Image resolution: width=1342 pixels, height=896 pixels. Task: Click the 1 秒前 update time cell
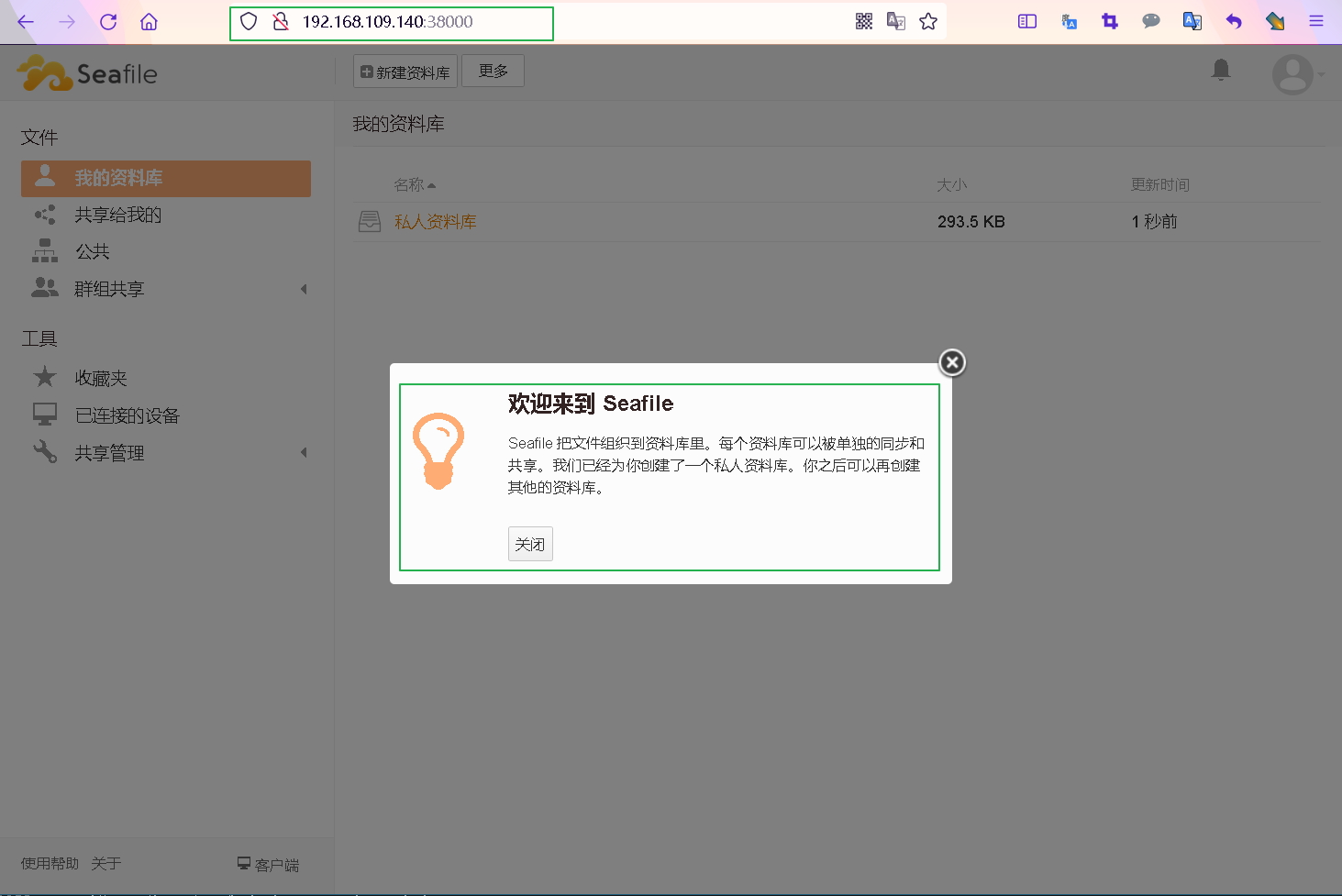pos(1154,222)
